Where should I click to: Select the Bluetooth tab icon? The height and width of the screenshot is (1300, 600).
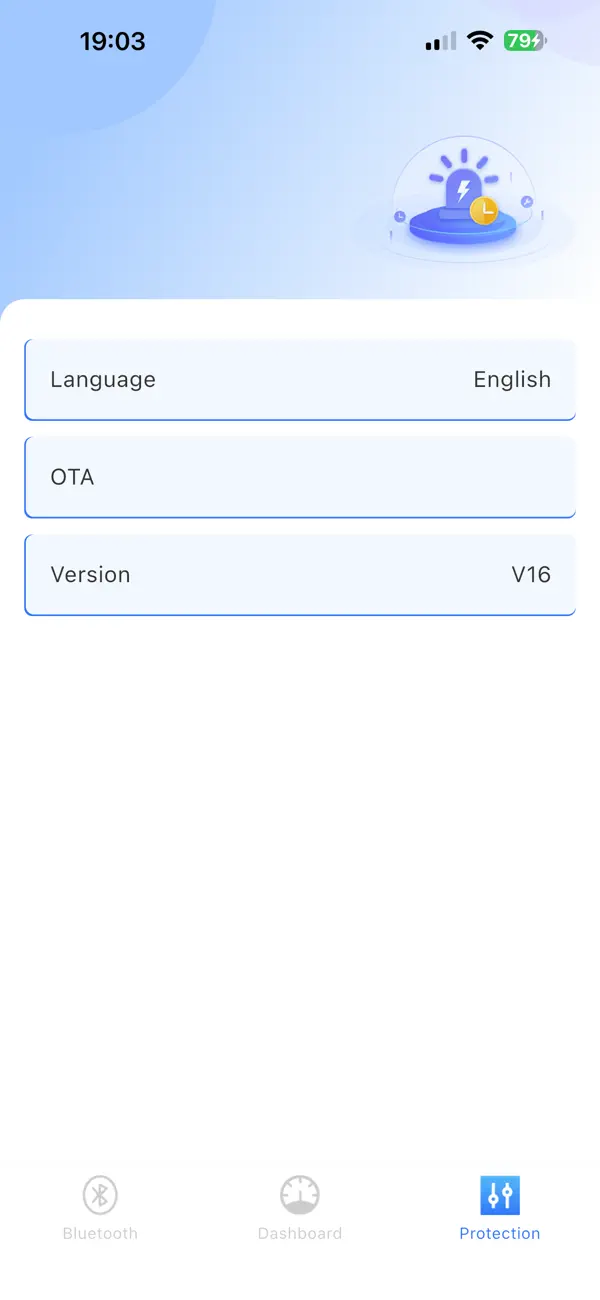(x=100, y=1194)
